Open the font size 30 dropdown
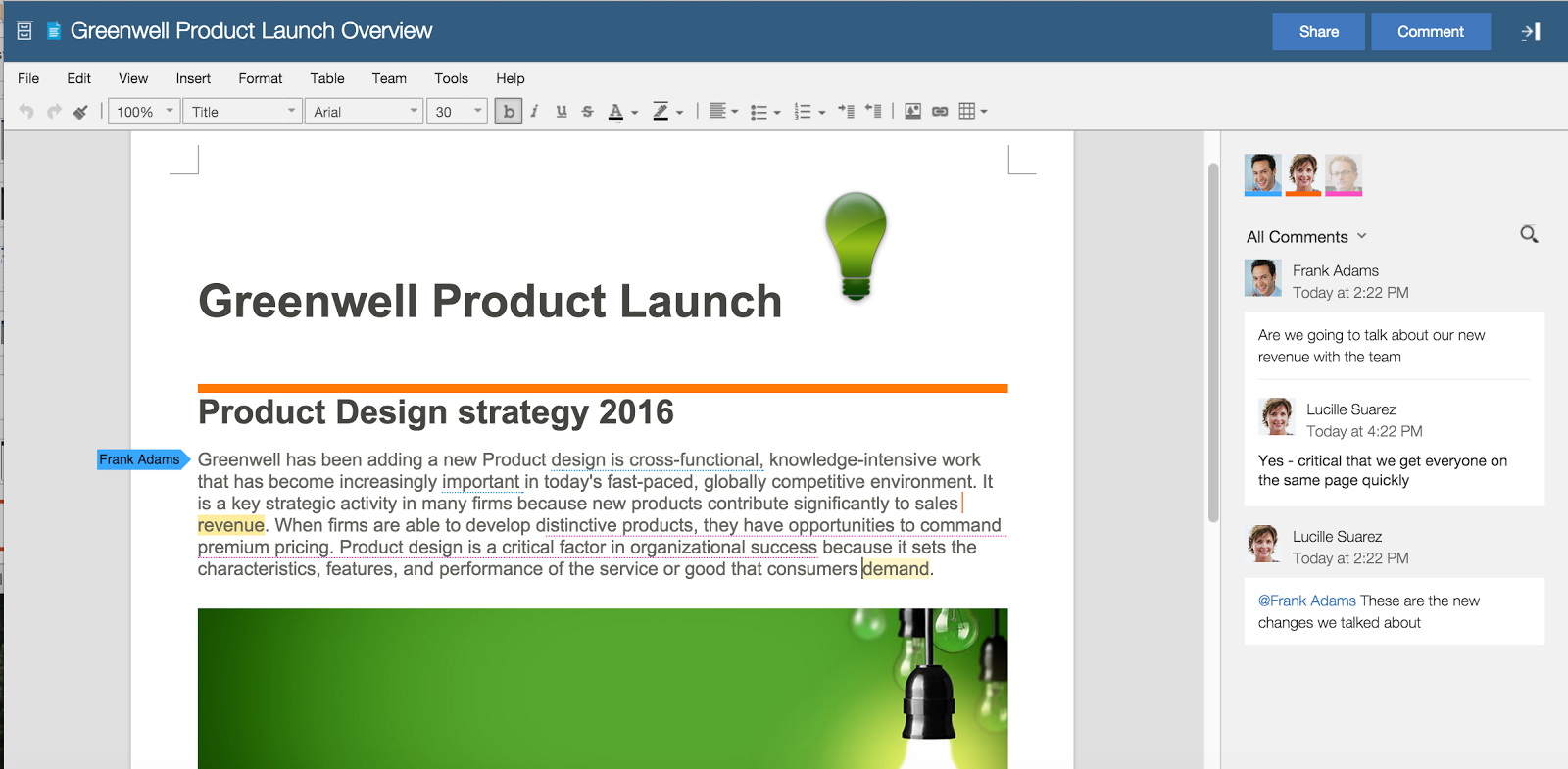Image resolution: width=1568 pixels, height=769 pixels. tap(457, 112)
